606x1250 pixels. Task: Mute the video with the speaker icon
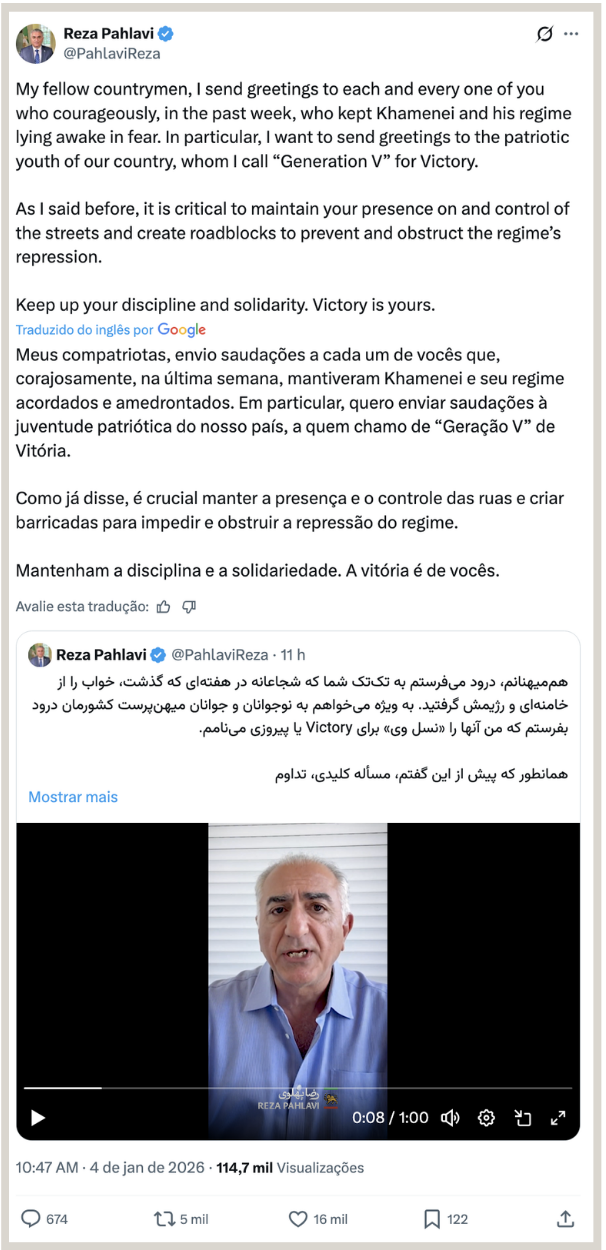coord(450,1118)
